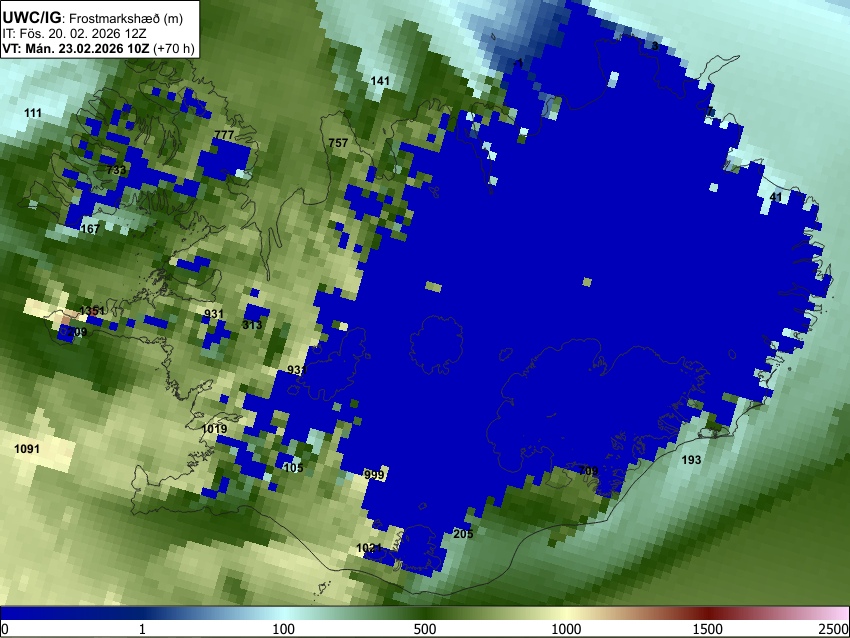
Task: Select the 777 freezing level label
Action: tap(224, 135)
